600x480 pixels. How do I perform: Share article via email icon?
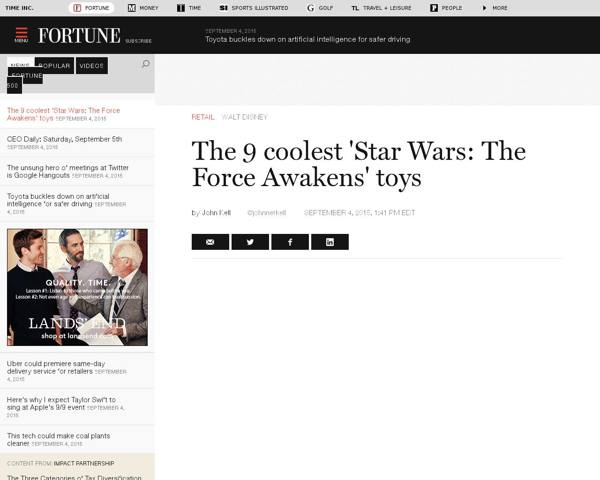pos(210,242)
